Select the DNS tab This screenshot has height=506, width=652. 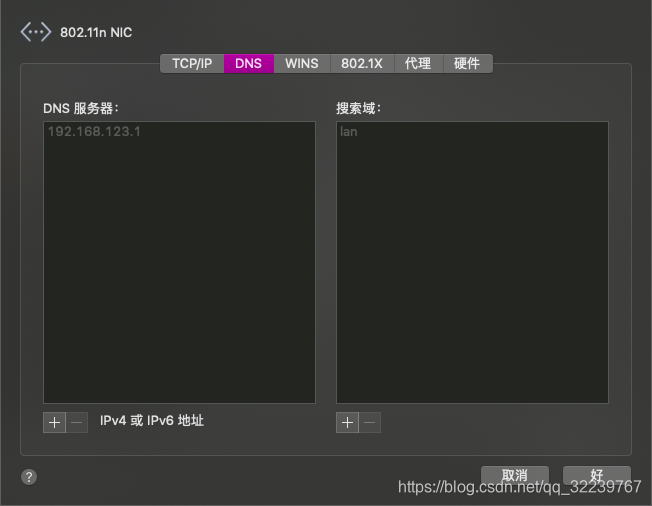coord(249,64)
